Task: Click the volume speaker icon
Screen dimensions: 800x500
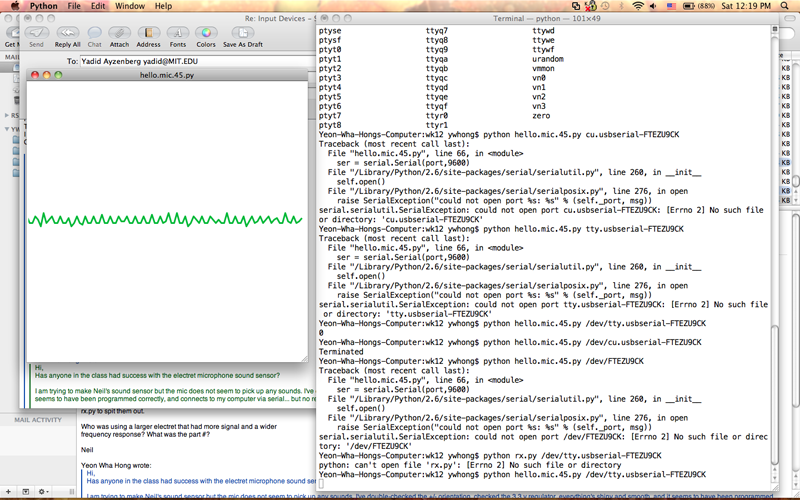Action: [x=653, y=6]
